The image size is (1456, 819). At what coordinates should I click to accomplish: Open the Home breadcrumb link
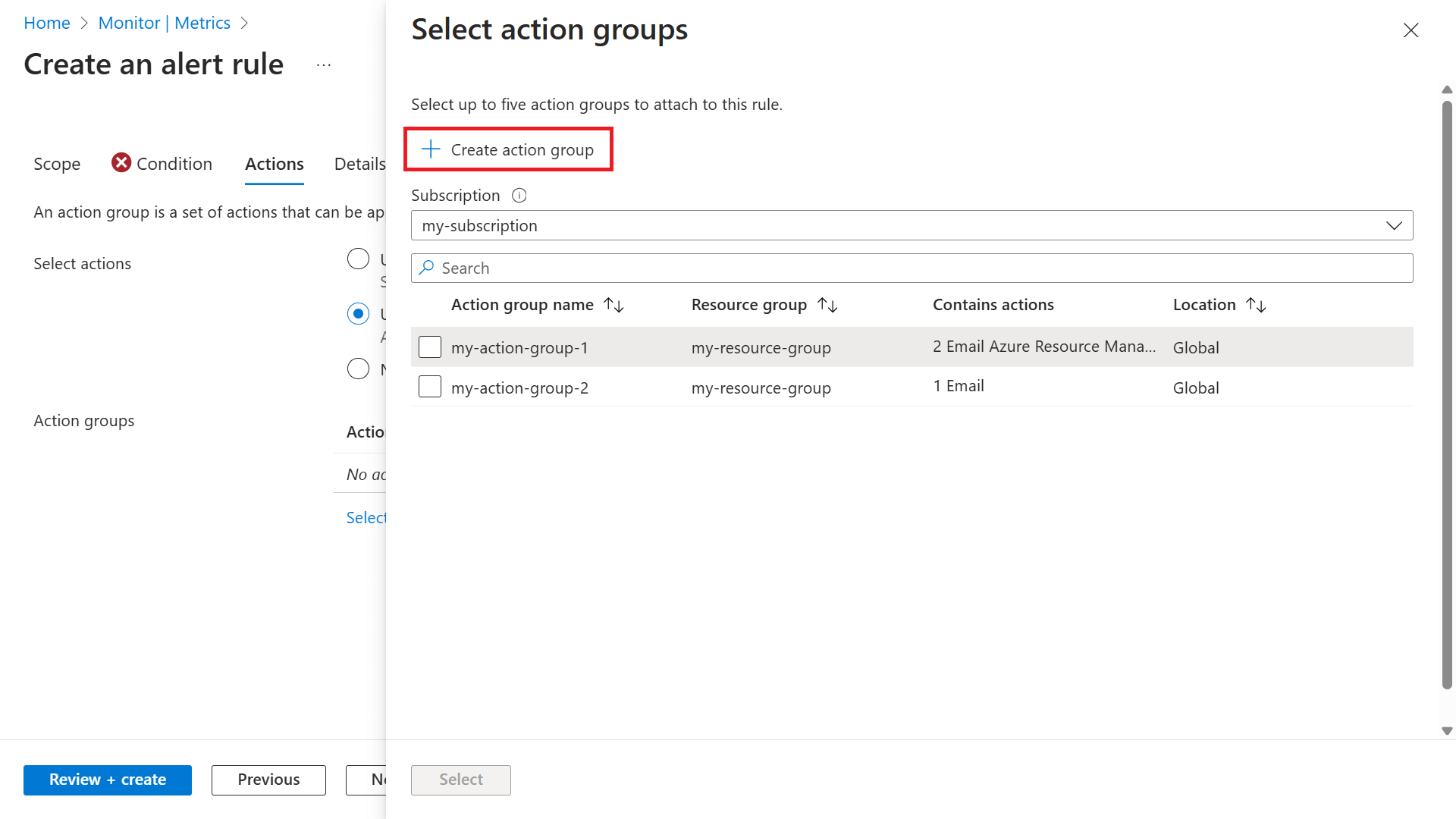47,24
